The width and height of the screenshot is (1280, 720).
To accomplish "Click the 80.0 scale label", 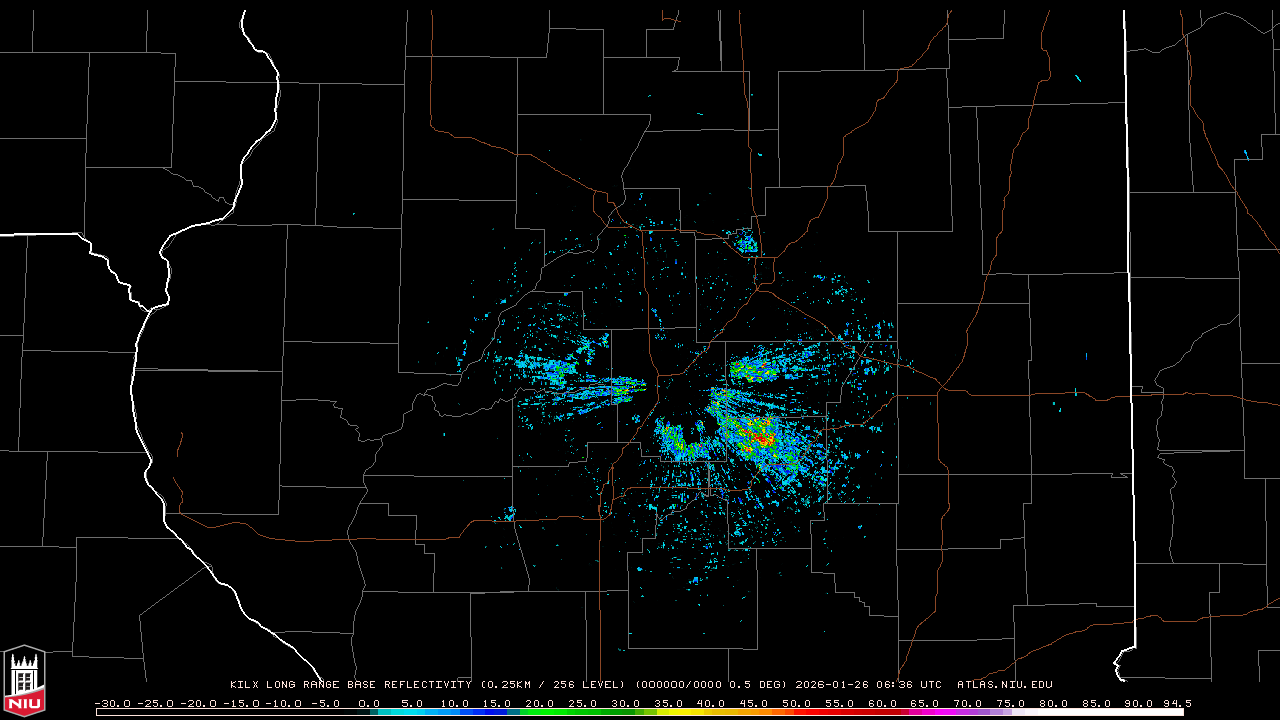I will pyautogui.click(x=1054, y=703).
